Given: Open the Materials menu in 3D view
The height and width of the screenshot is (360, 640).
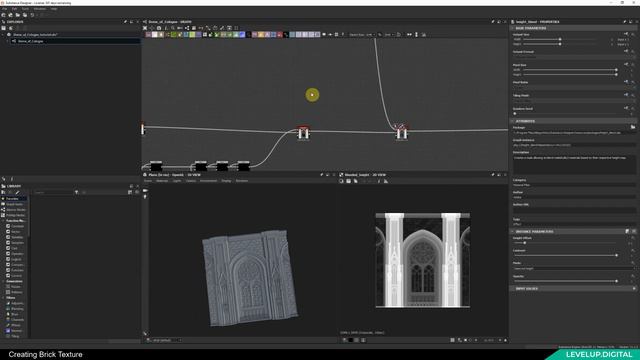Looking at the screenshot, I should tap(162, 181).
